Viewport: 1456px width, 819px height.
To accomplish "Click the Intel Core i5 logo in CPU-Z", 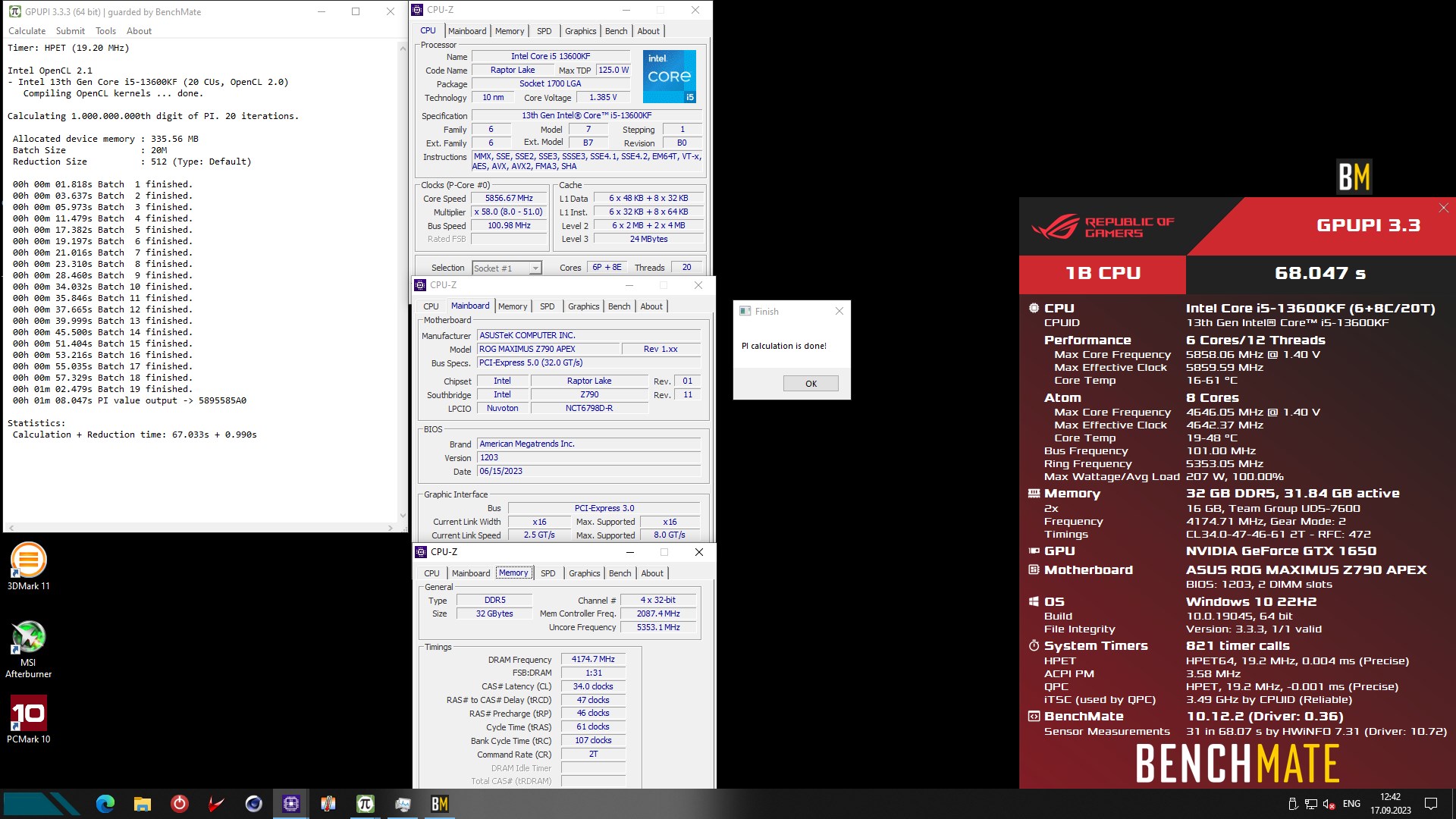I will (670, 77).
